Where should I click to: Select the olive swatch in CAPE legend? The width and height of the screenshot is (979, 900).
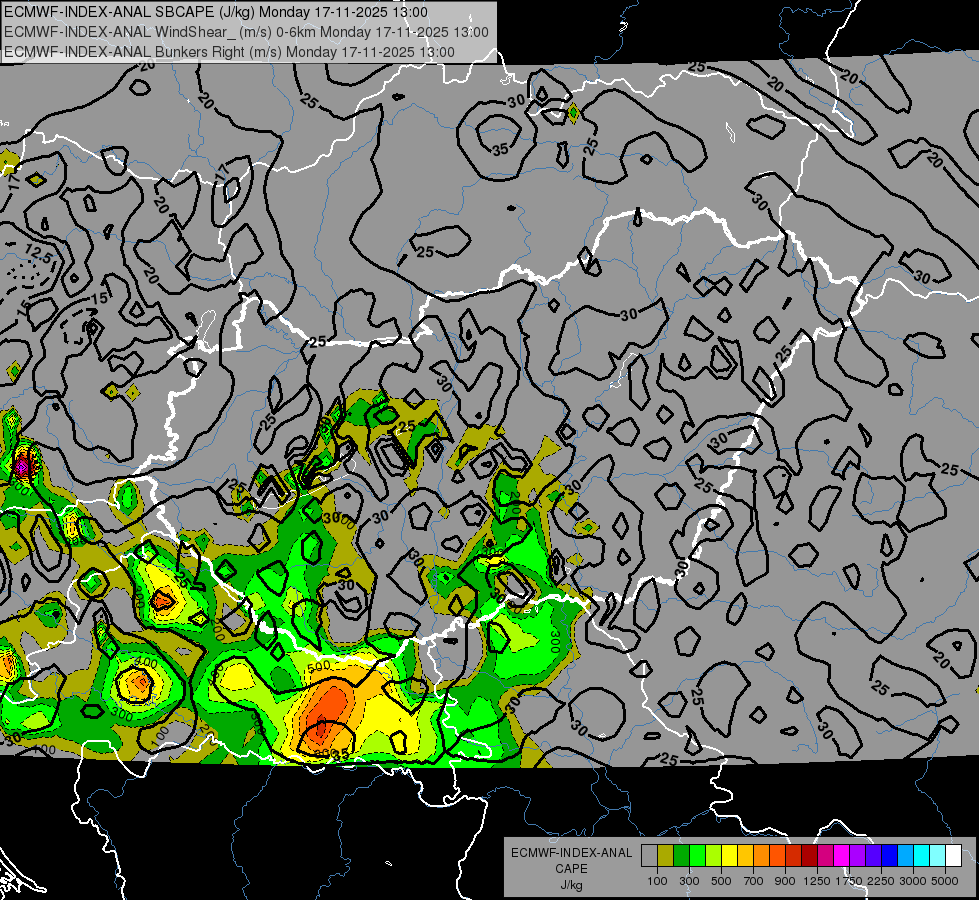point(666,856)
